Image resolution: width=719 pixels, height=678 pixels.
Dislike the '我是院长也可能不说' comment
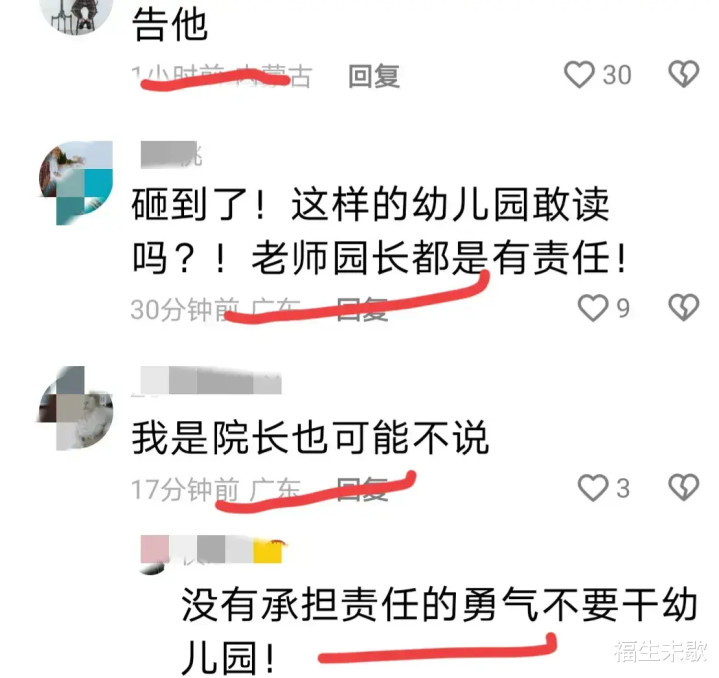click(684, 487)
